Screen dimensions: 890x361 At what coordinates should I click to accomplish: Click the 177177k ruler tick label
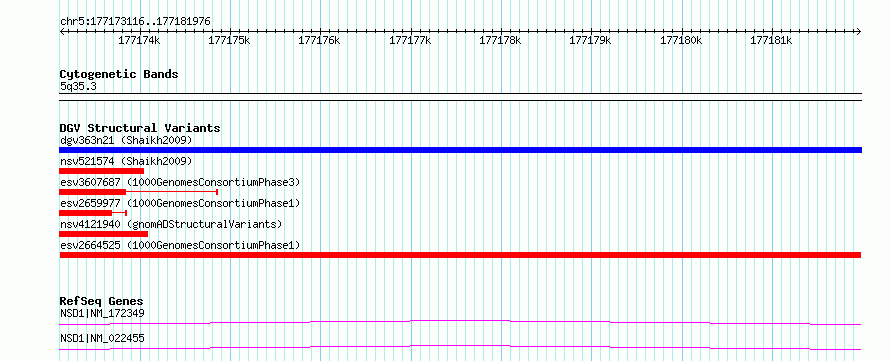(x=410, y=40)
